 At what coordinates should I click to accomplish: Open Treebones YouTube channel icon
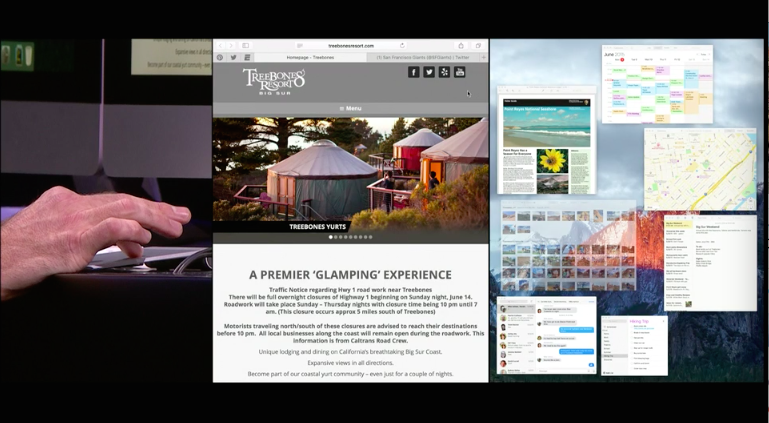[x=460, y=72]
